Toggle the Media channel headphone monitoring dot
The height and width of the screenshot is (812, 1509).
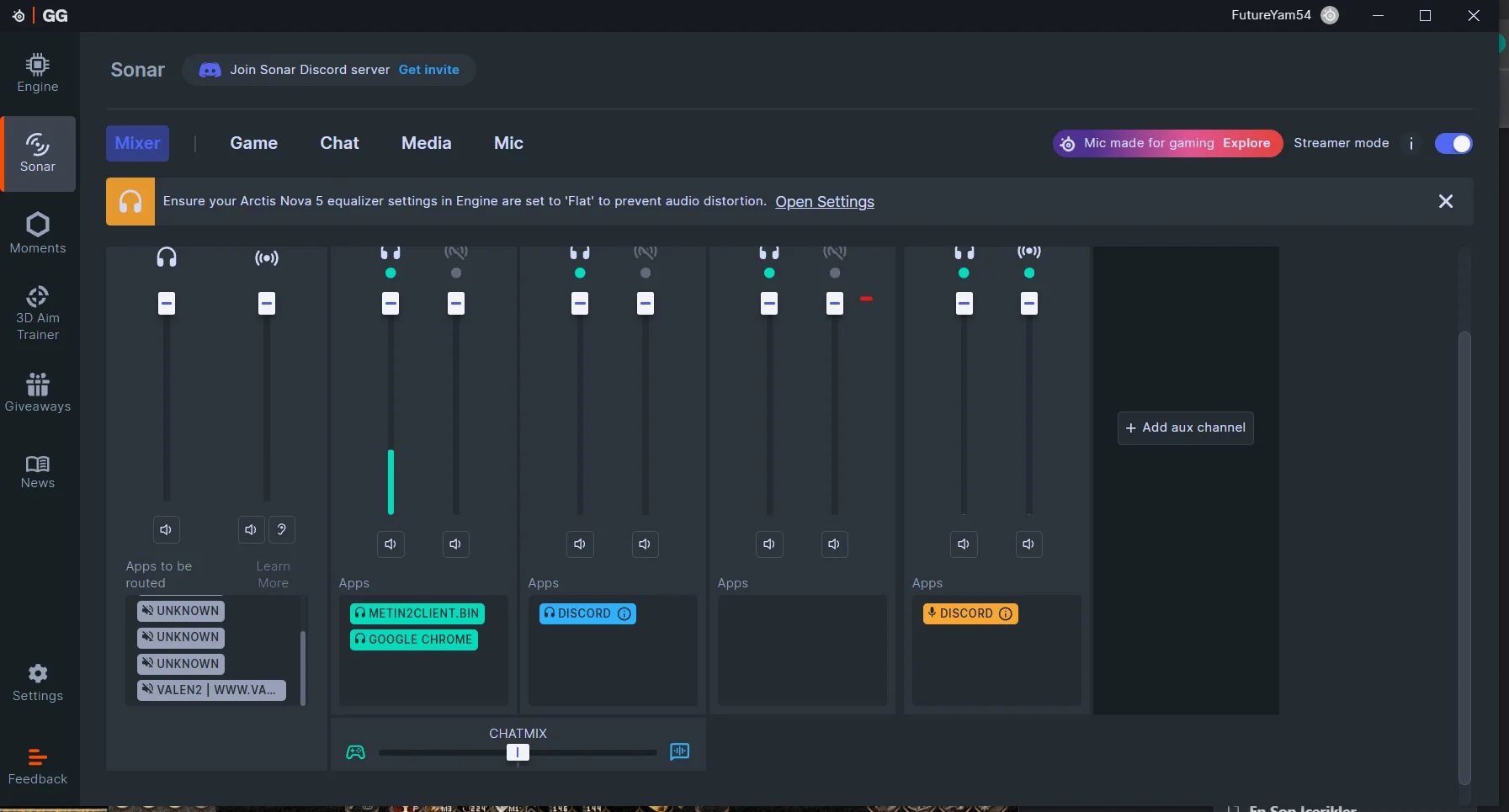[769, 273]
